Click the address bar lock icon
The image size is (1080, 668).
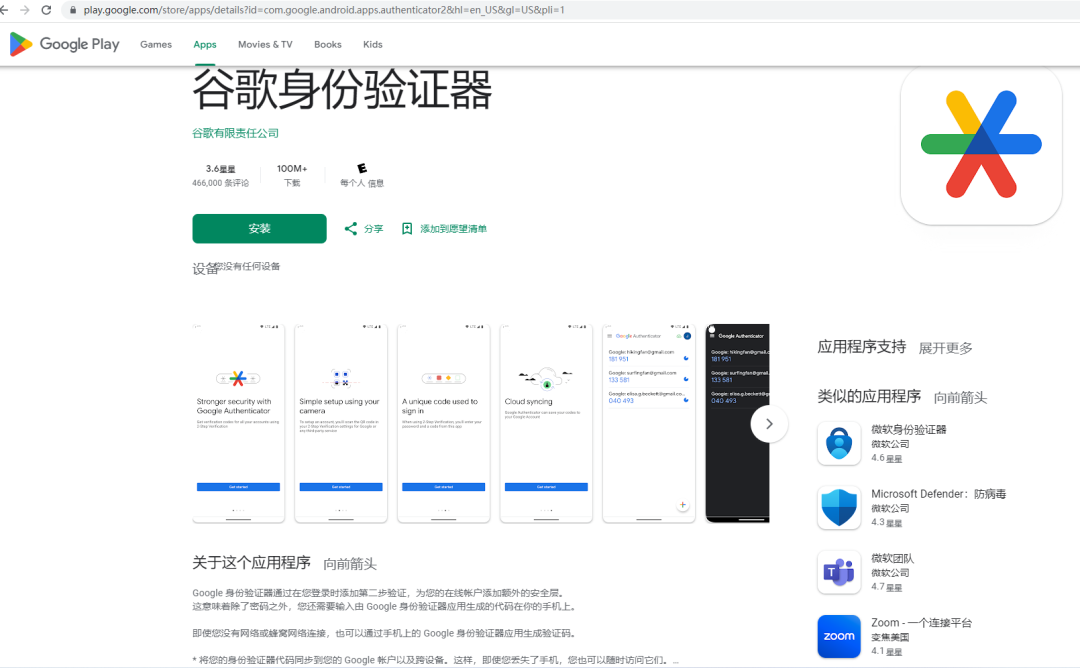(71, 12)
